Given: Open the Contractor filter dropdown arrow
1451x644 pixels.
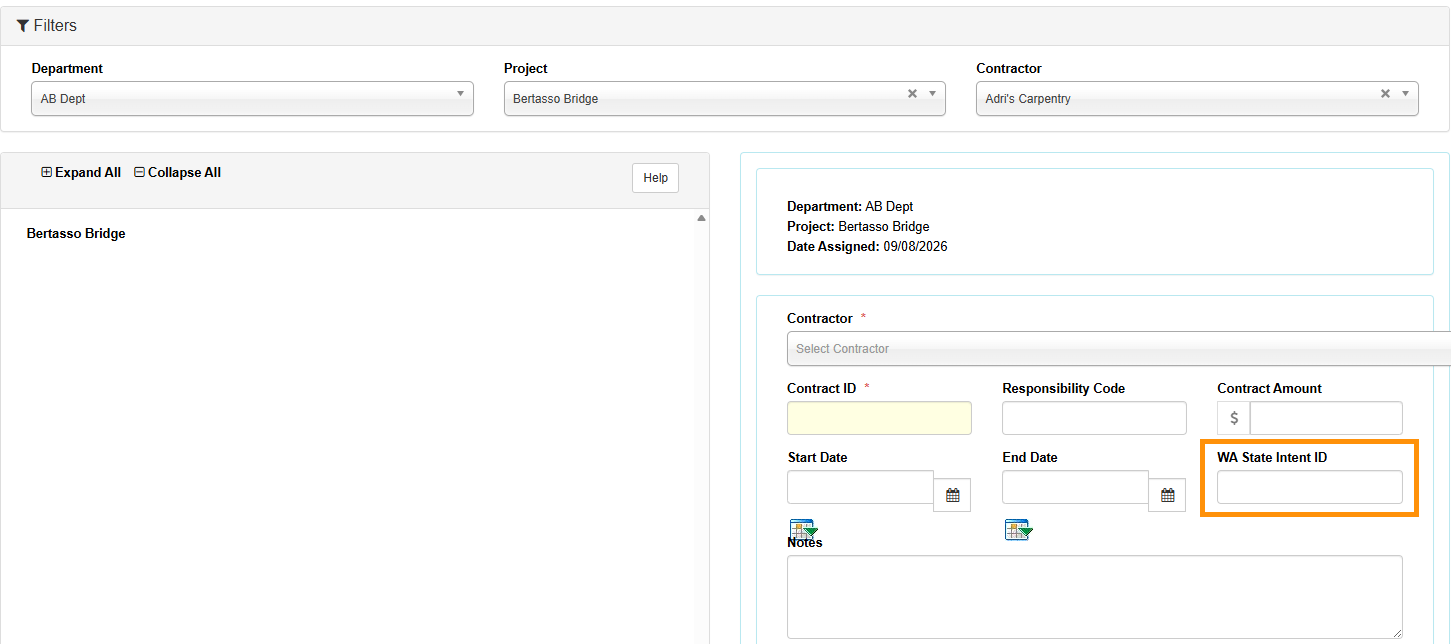Looking at the screenshot, I should coord(1405,94).
